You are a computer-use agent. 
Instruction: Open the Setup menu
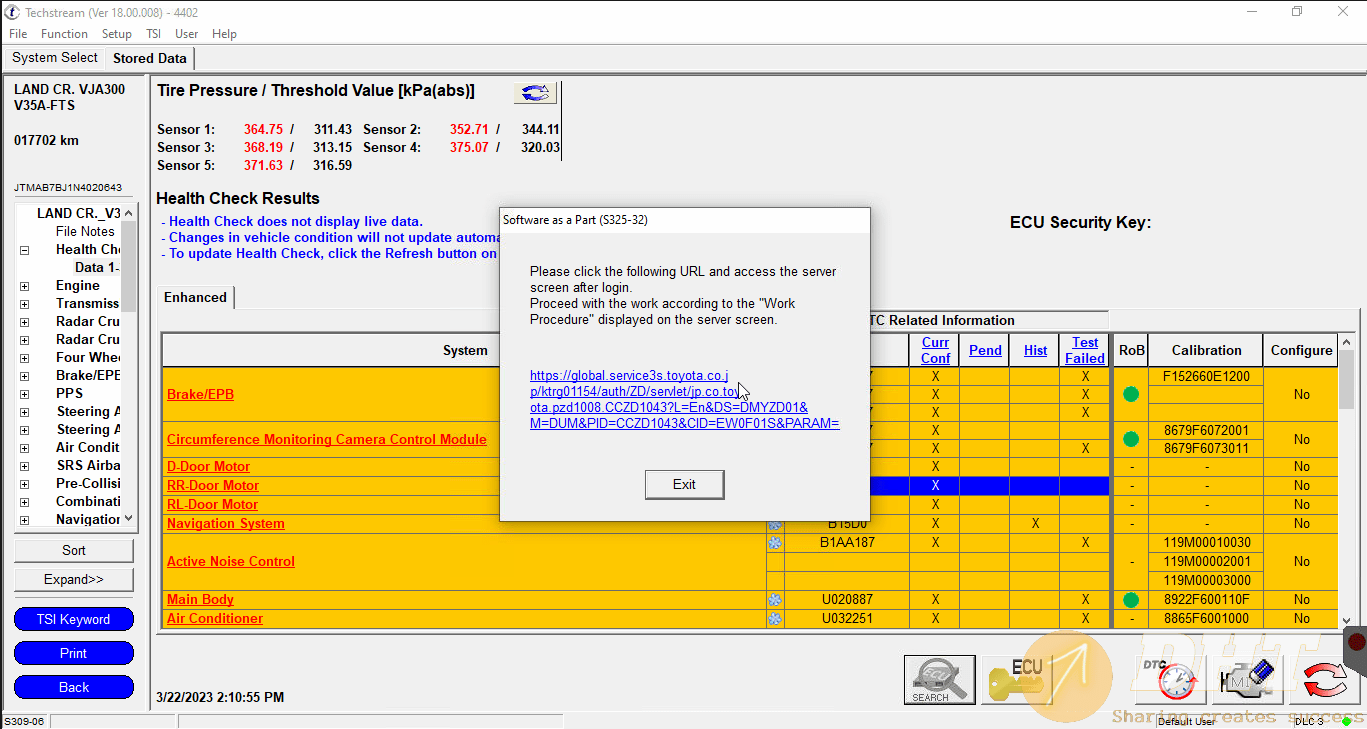pos(116,33)
